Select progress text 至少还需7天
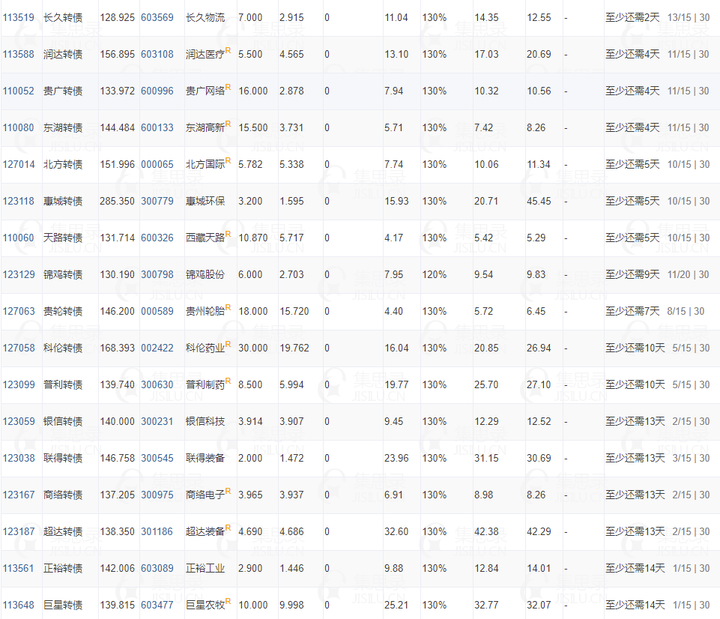This screenshot has width=720, height=619. tap(632, 311)
